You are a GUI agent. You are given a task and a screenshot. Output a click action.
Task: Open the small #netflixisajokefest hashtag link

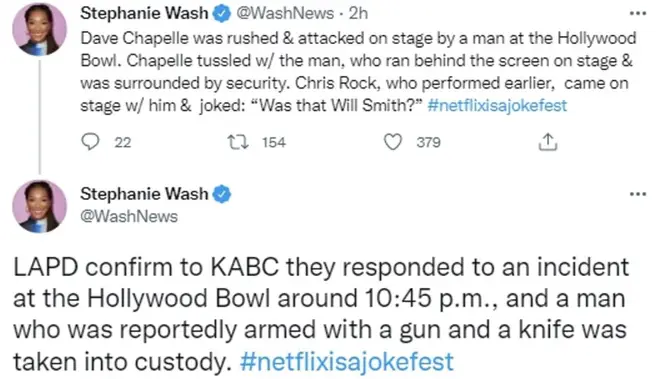click(x=497, y=105)
